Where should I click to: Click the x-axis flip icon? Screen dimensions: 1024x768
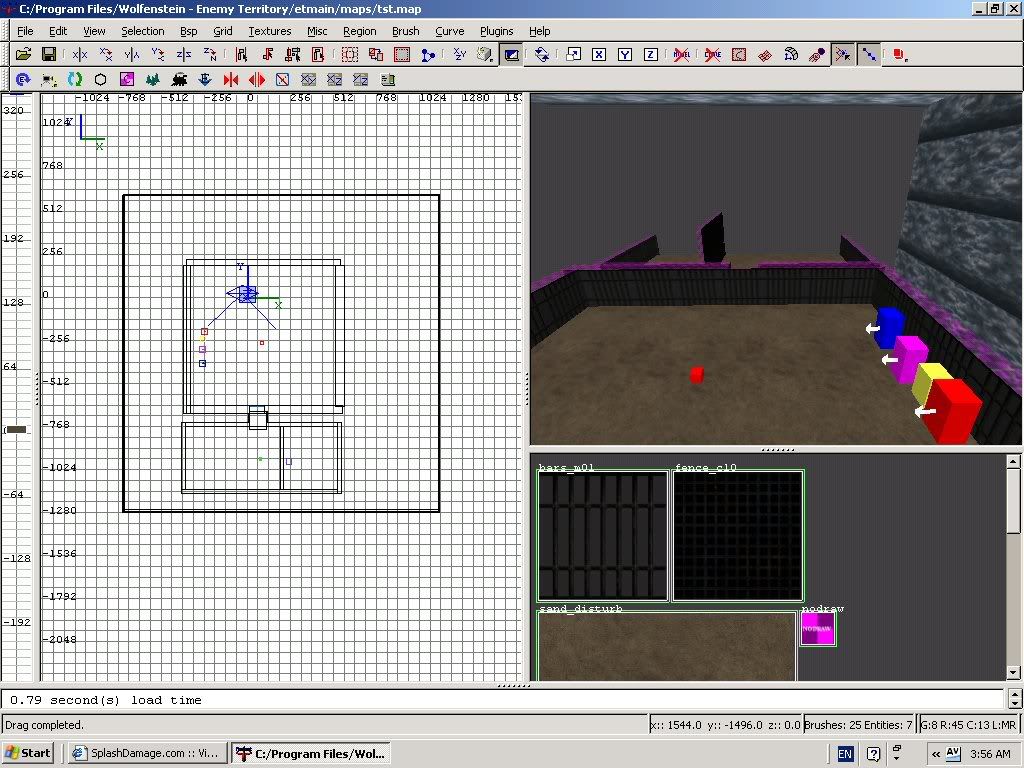point(80,54)
